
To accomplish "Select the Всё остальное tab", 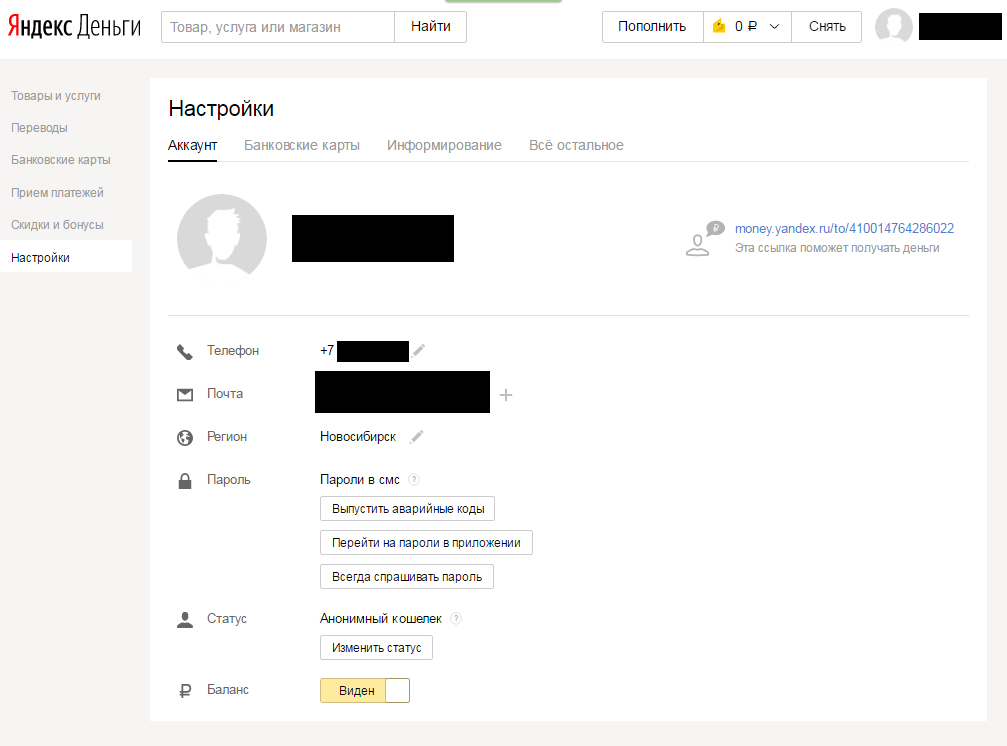I will (x=576, y=145).
